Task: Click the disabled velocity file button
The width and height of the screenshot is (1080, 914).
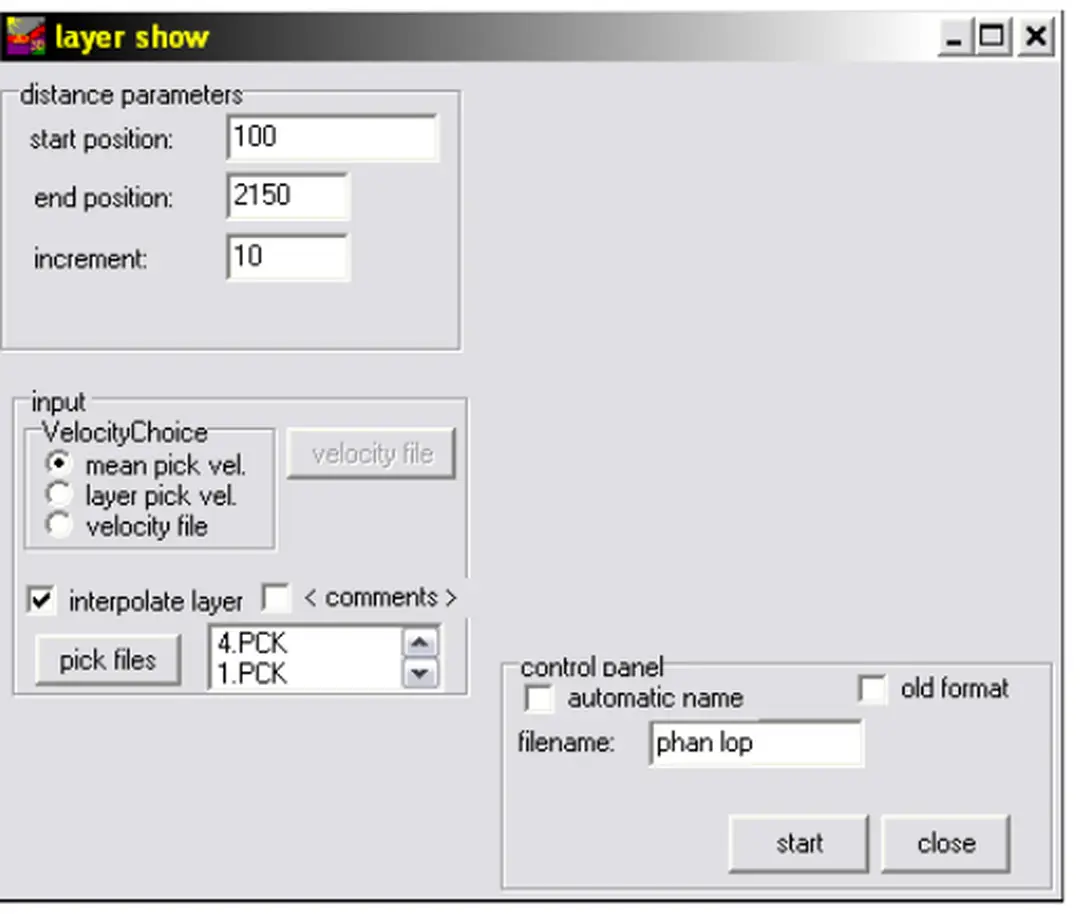Action: [371, 454]
